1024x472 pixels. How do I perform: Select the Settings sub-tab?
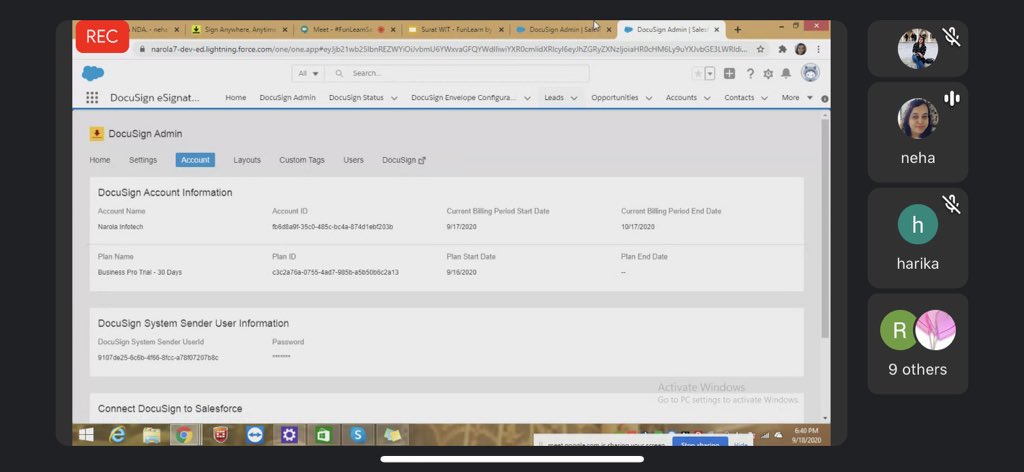(143, 160)
